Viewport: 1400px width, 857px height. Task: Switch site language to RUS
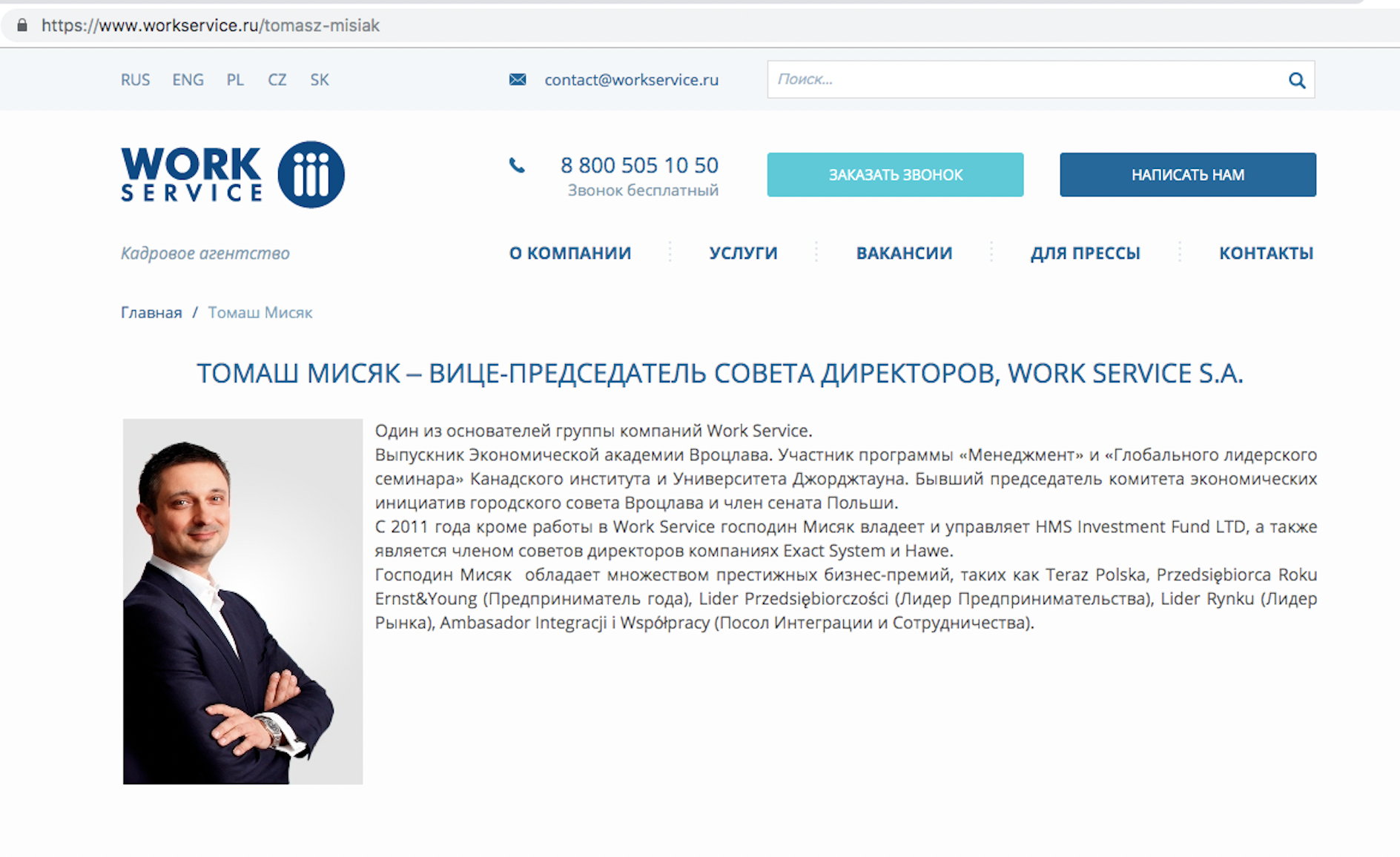(135, 80)
